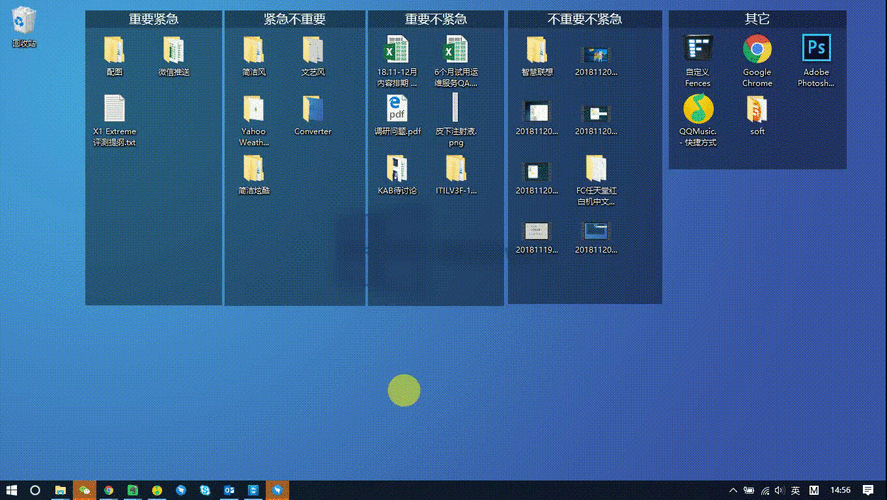Select the Adobe Photoshop shortcut icon
The image size is (887, 500).
[x=816, y=49]
